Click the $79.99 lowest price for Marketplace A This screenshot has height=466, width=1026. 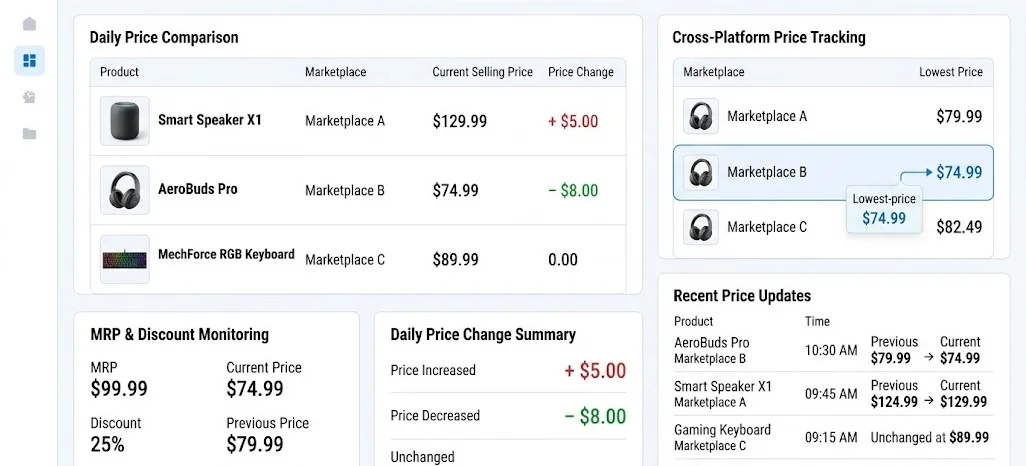tap(959, 116)
